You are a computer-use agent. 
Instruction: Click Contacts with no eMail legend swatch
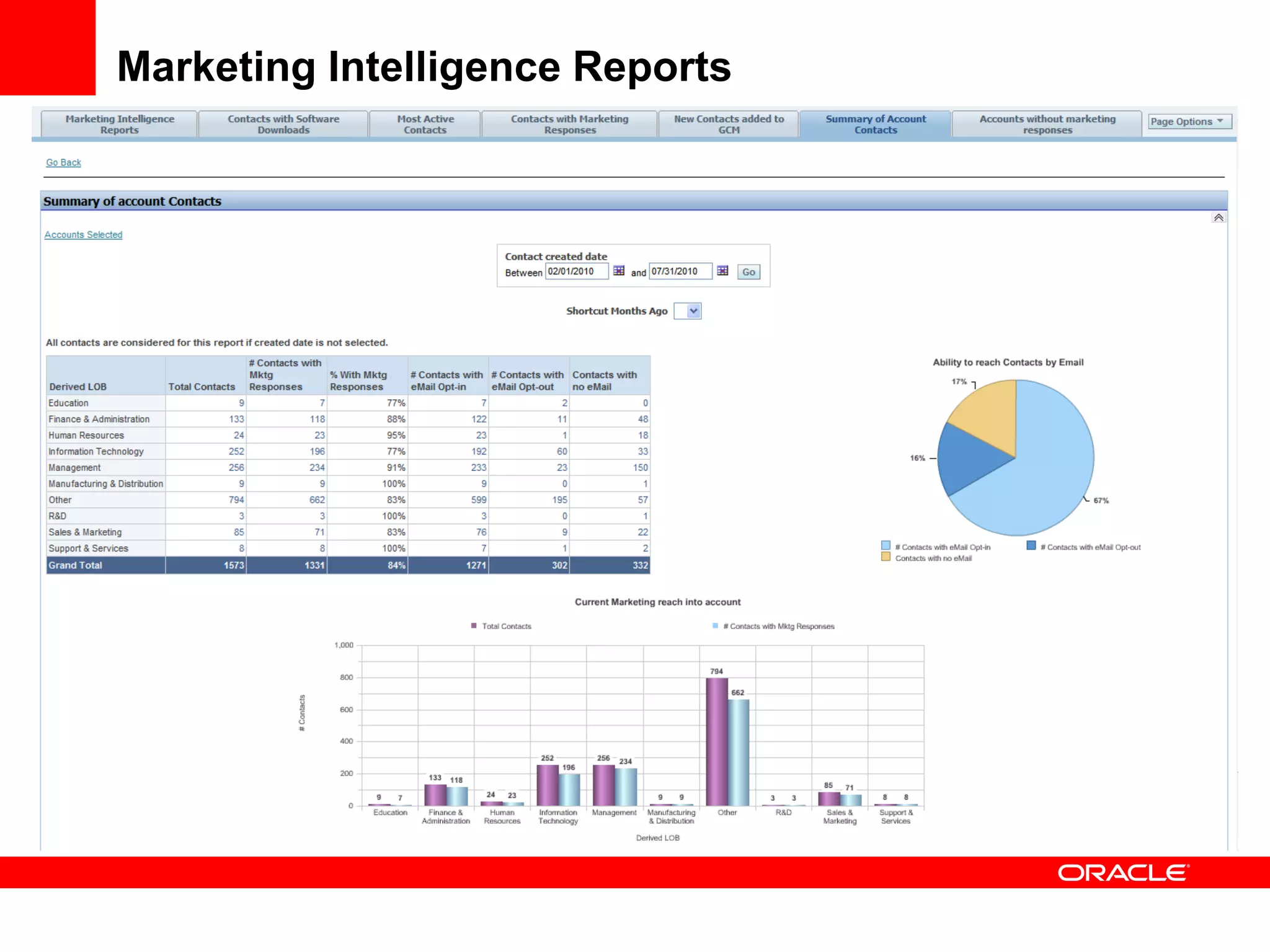pos(886,557)
